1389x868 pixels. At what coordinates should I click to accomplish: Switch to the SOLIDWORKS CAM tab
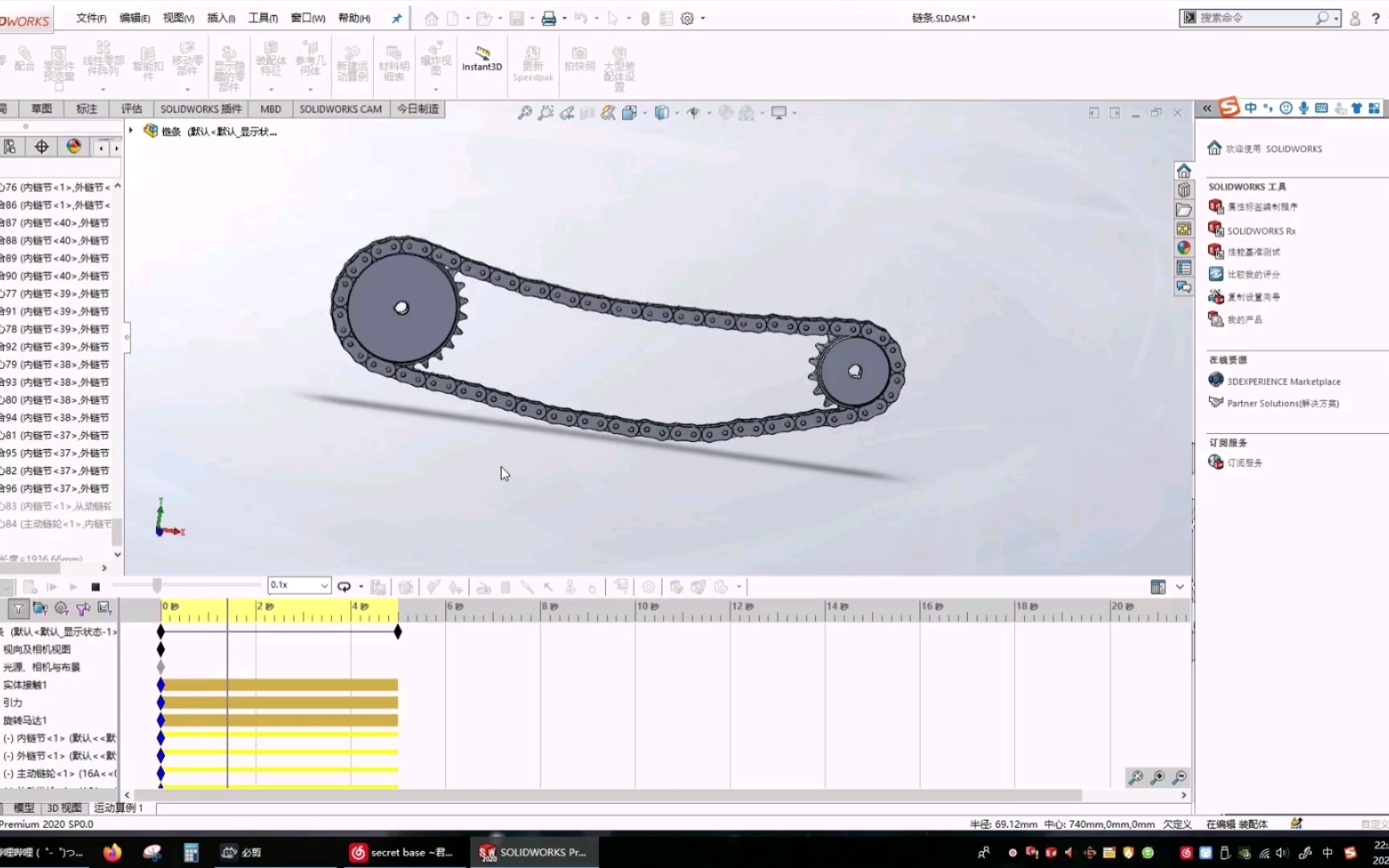point(340,108)
